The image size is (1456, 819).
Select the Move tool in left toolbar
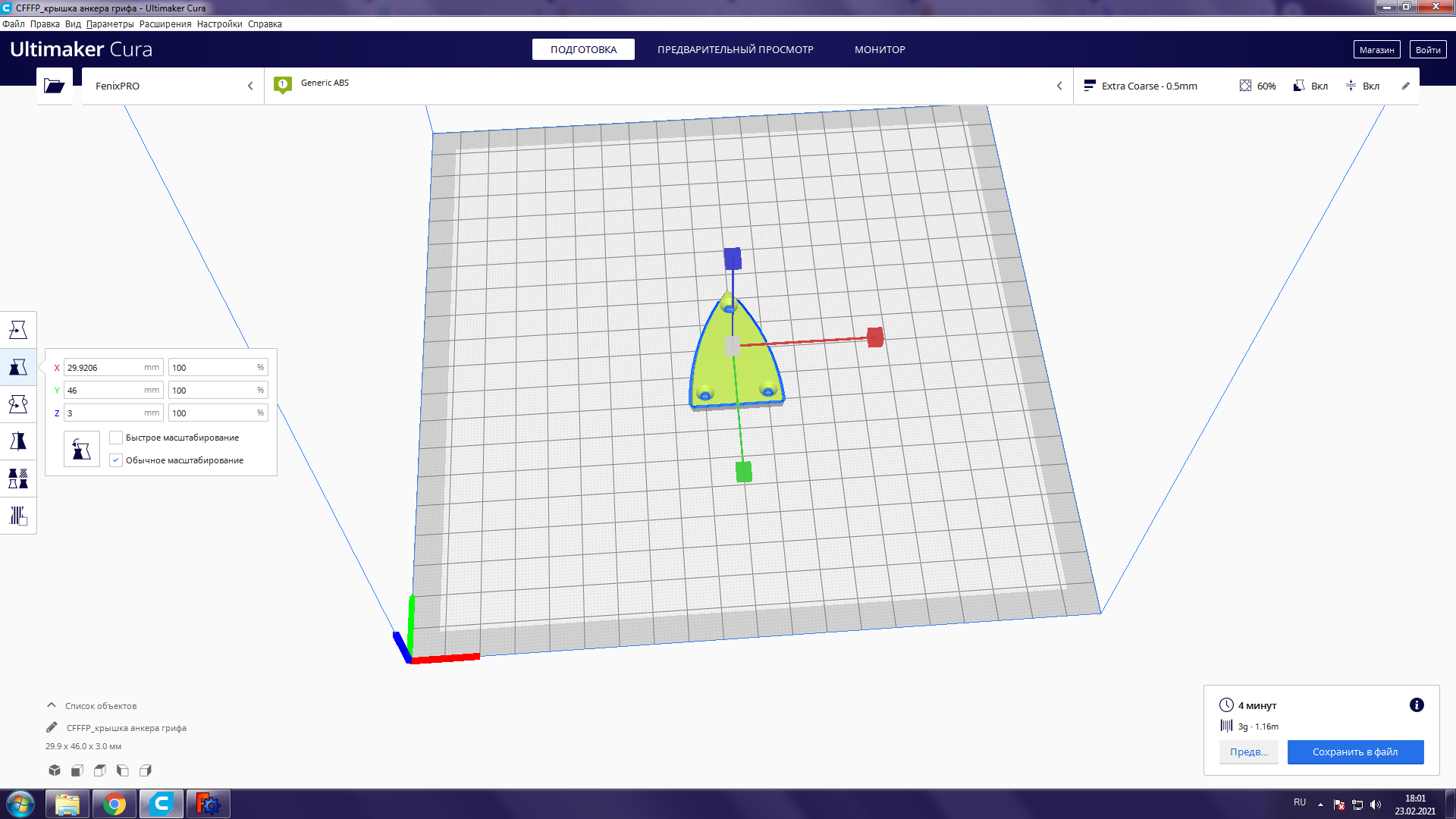point(18,330)
